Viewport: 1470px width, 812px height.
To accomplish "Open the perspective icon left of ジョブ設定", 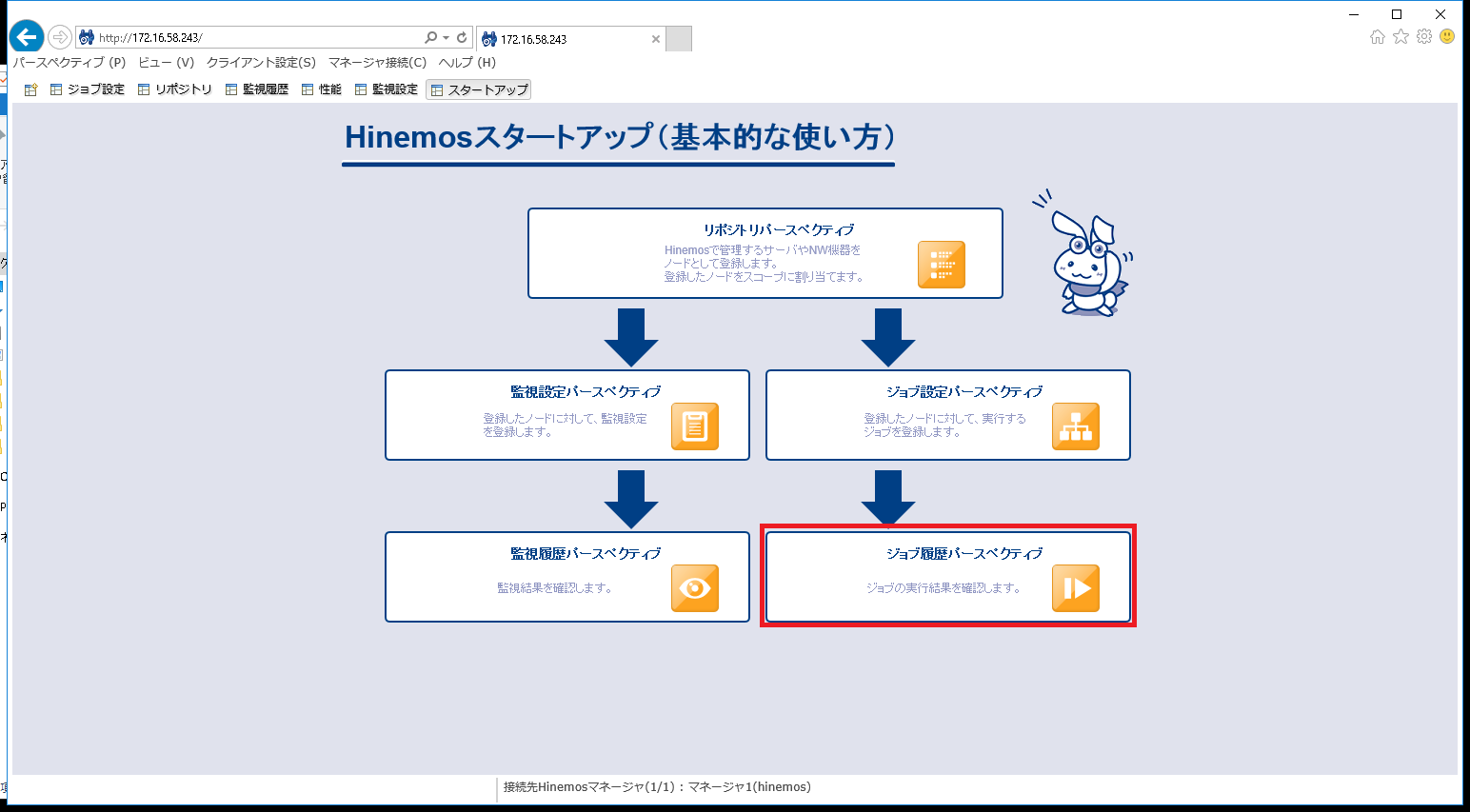I will 30,89.
